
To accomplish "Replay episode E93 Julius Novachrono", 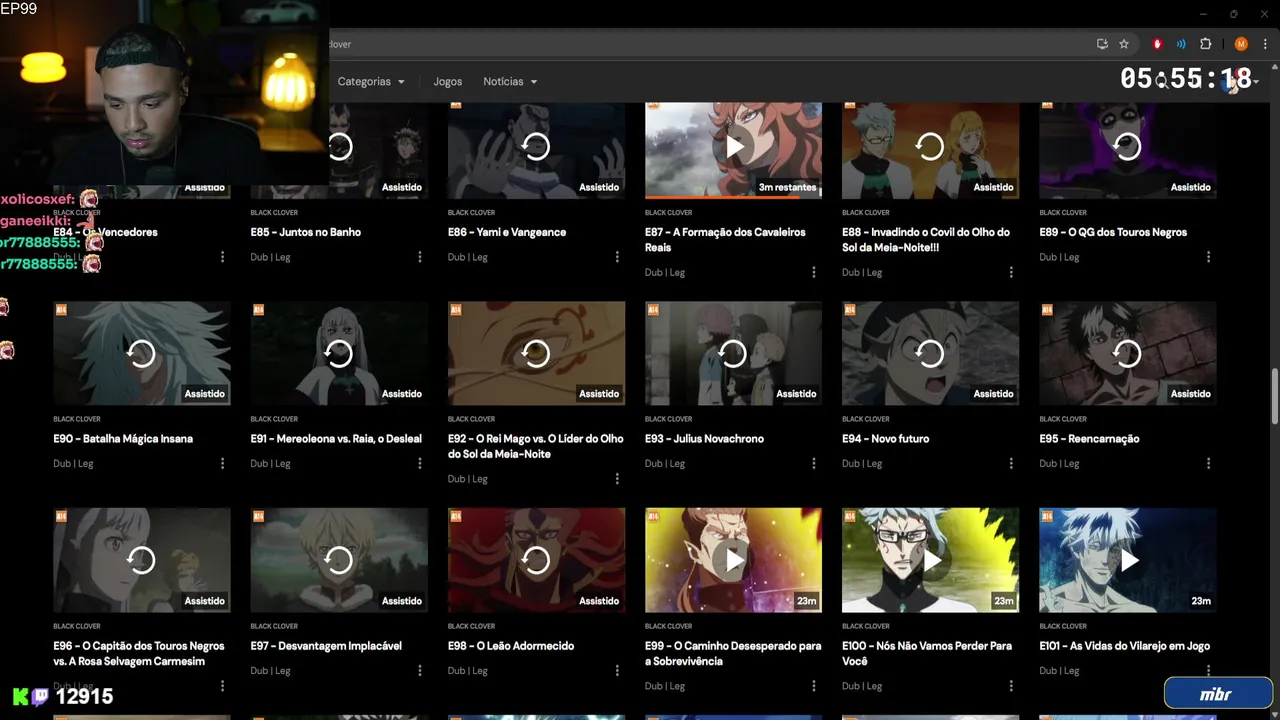I will (733, 353).
